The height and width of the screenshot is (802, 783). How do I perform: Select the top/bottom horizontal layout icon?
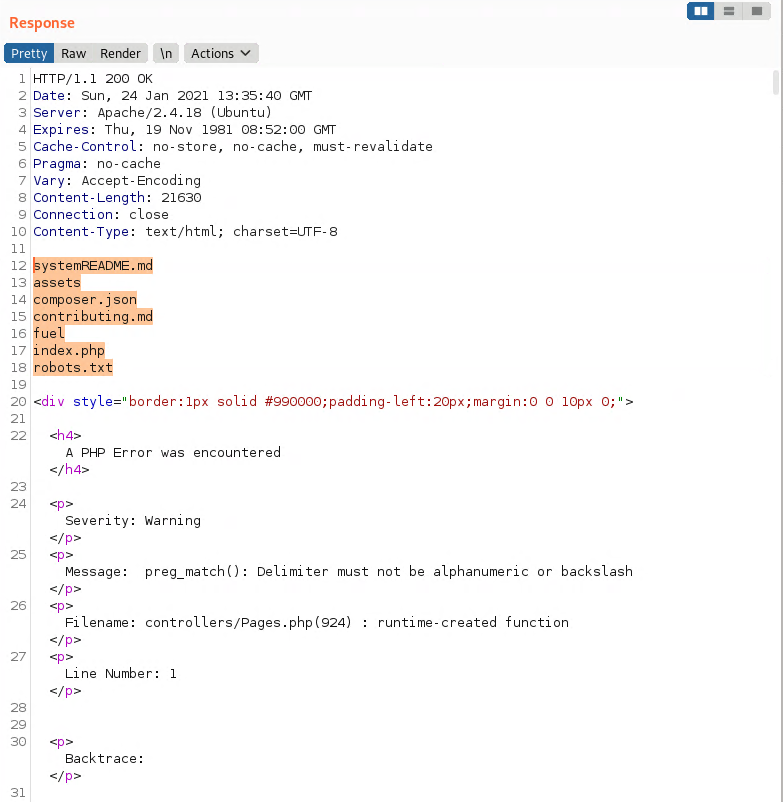tap(729, 11)
